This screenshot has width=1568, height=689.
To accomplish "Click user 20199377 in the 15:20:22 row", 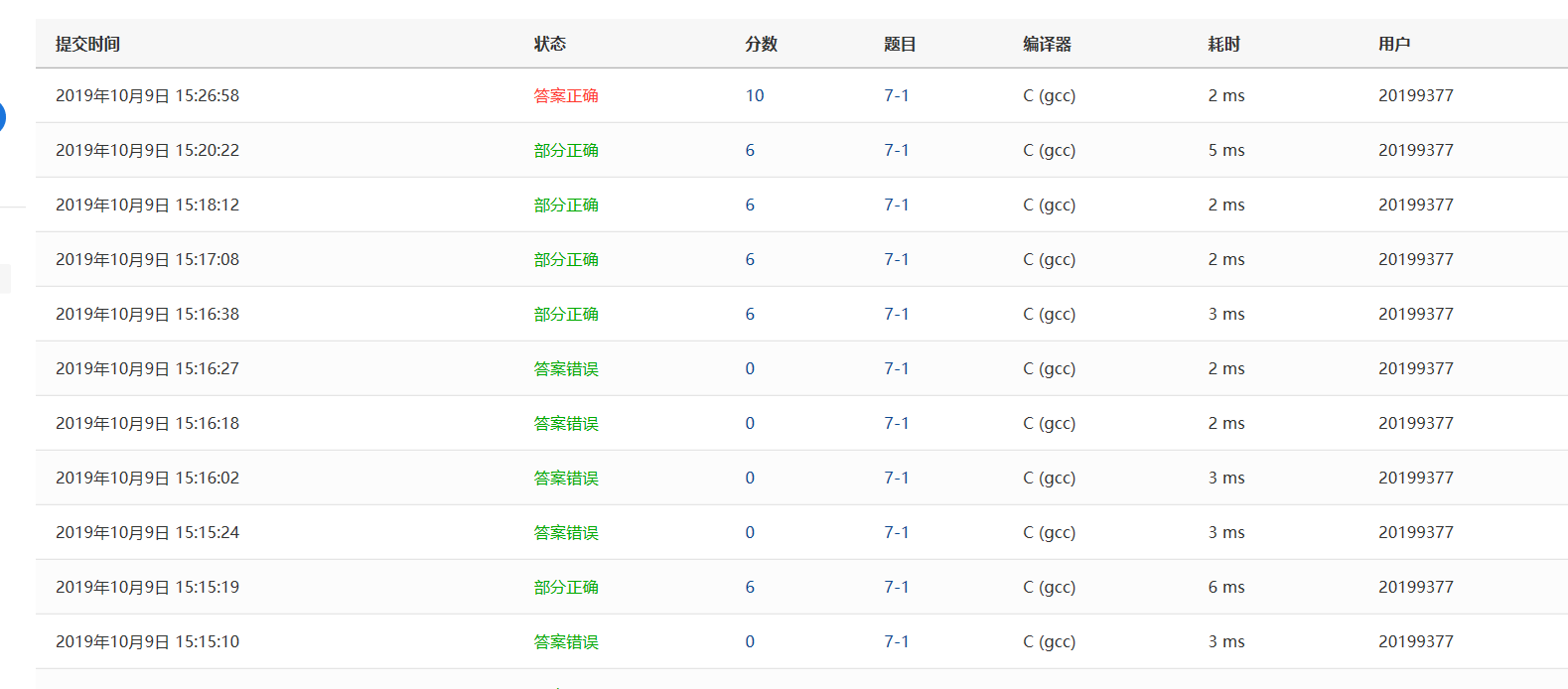I will (x=1416, y=150).
